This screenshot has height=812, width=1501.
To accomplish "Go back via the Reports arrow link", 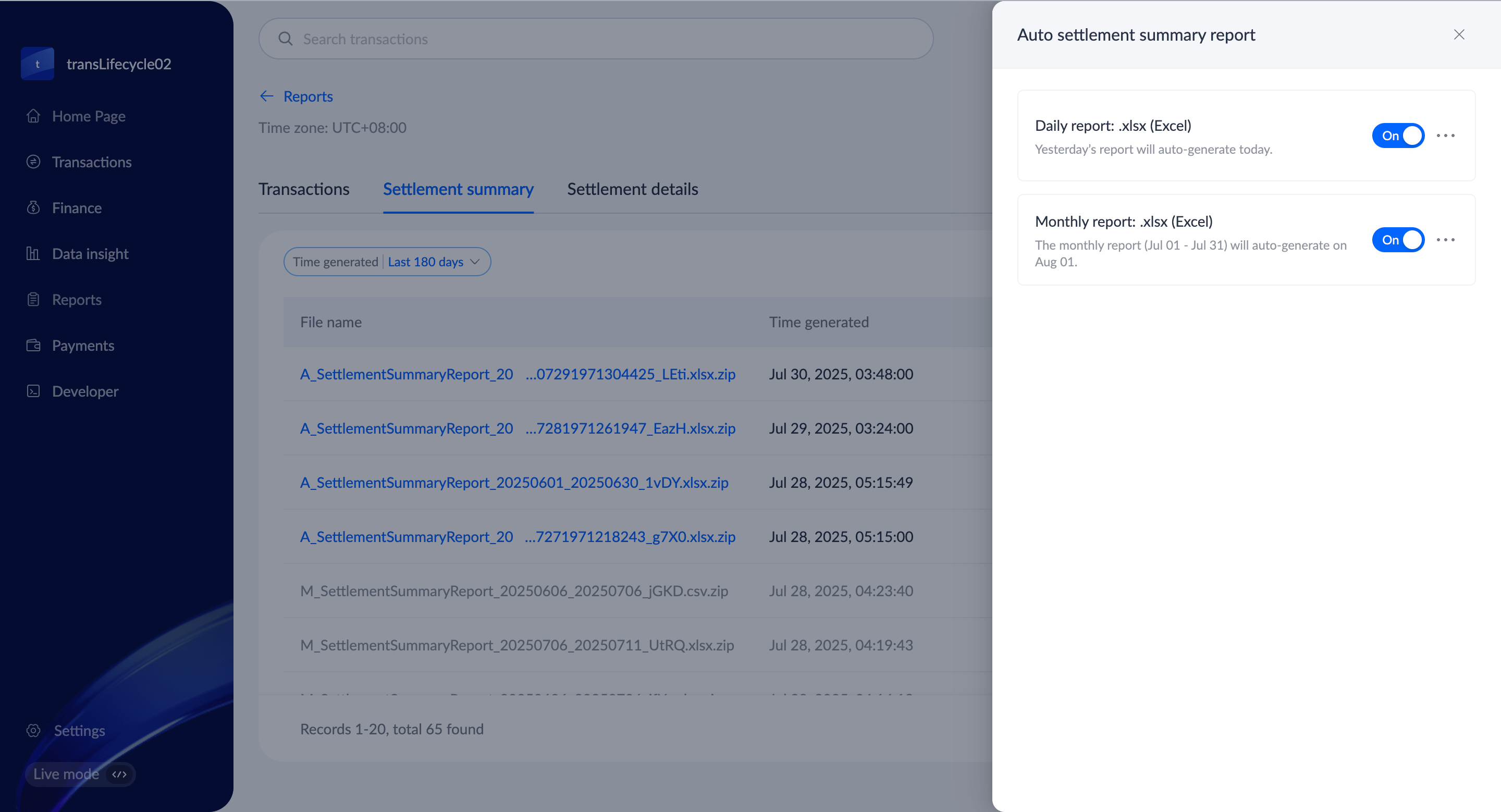I will [x=296, y=96].
